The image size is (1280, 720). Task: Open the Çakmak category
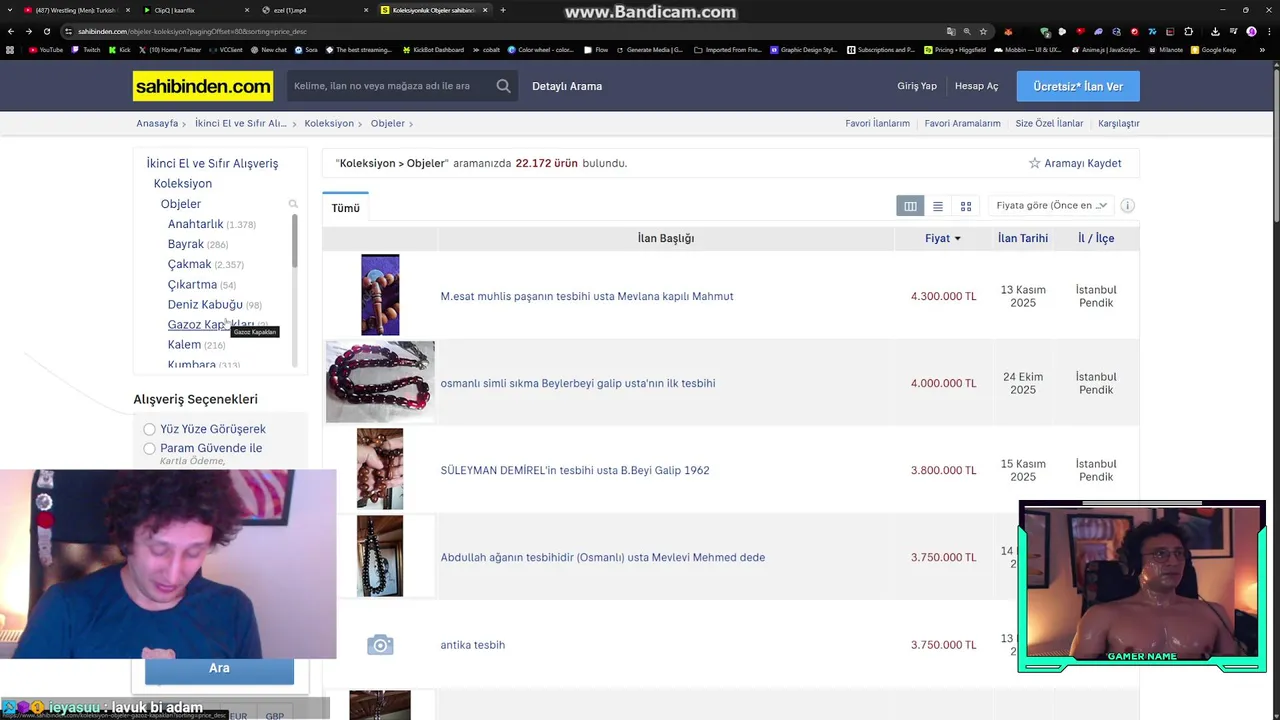point(189,264)
